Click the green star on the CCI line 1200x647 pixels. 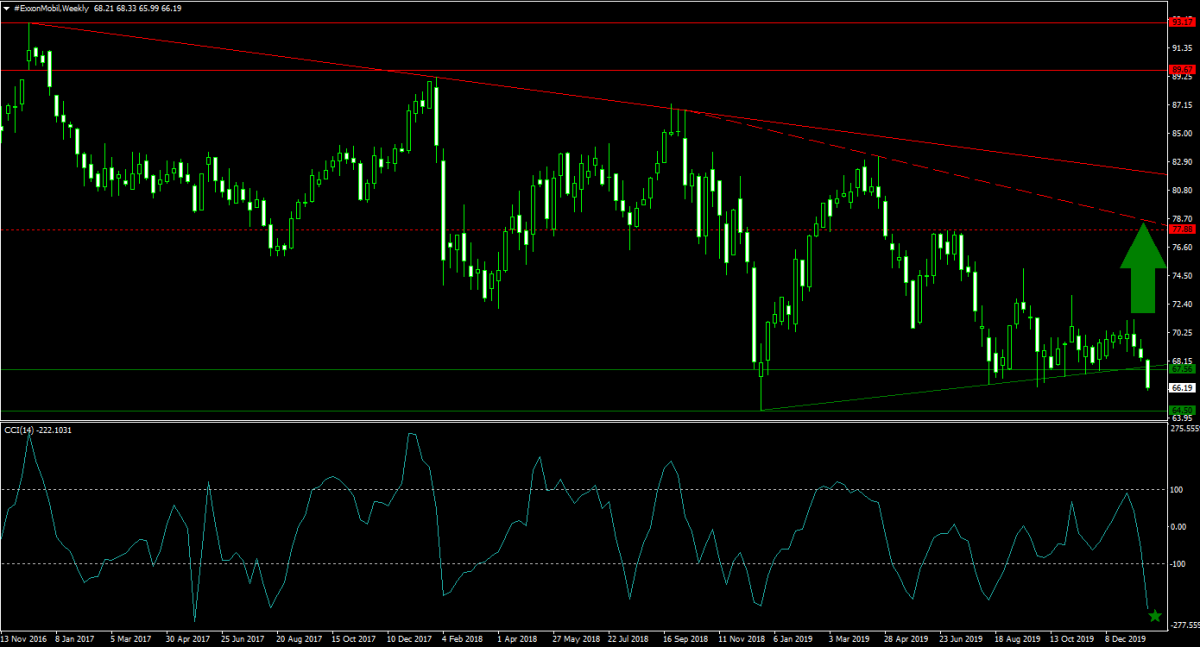(x=1155, y=616)
